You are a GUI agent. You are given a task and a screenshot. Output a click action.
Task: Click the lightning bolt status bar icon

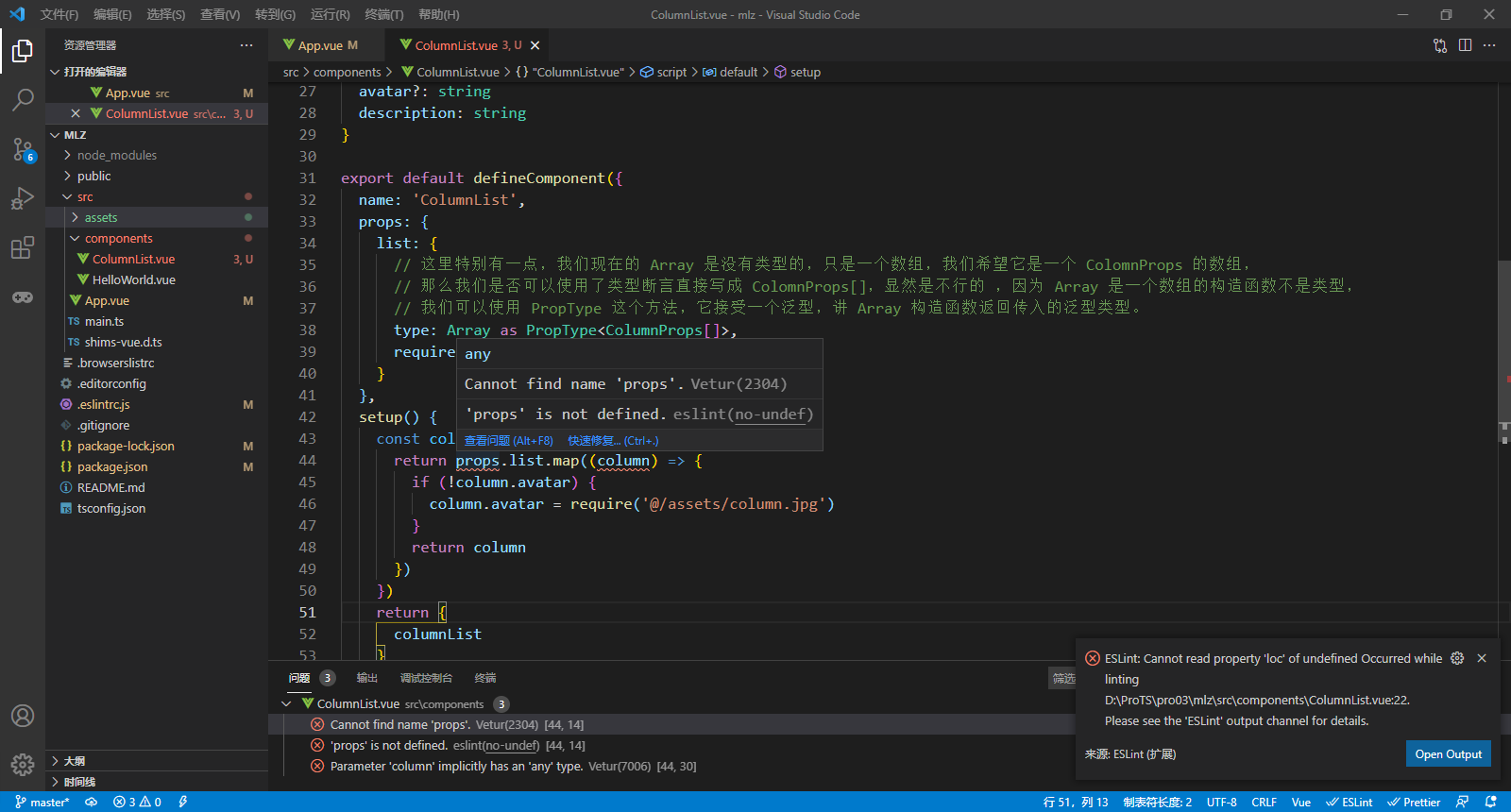[x=182, y=802]
